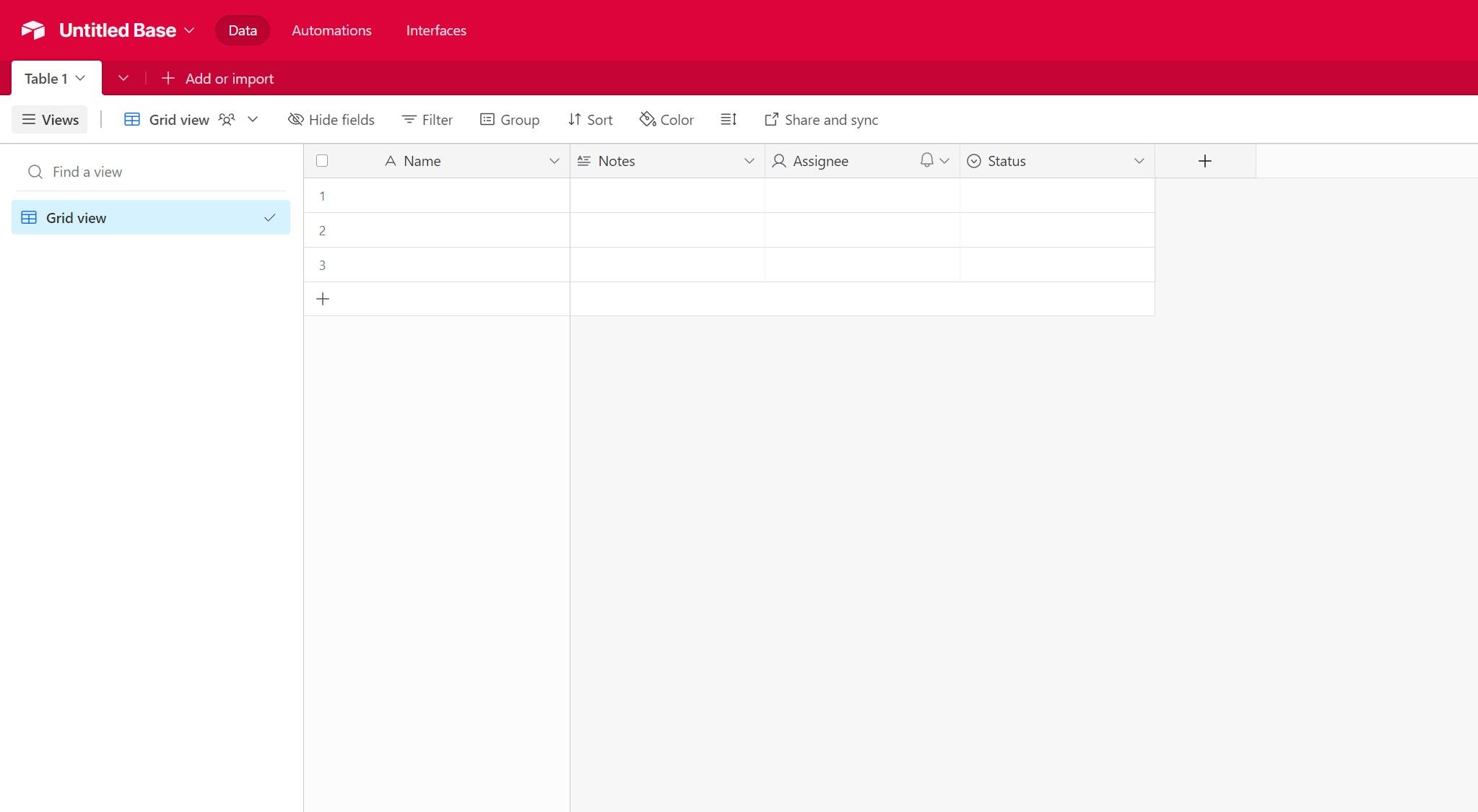This screenshot has width=1478, height=812.
Task: Open the Color settings
Action: click(x=666, y=119)
